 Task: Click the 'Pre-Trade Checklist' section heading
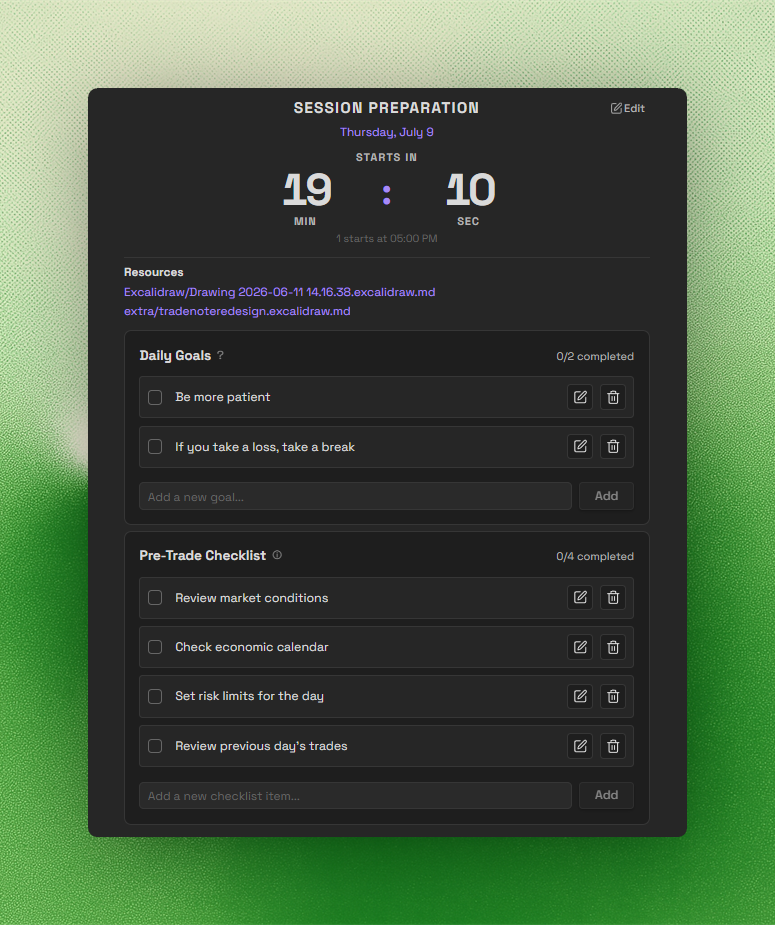pyautogui.click(x=203, y=555)
